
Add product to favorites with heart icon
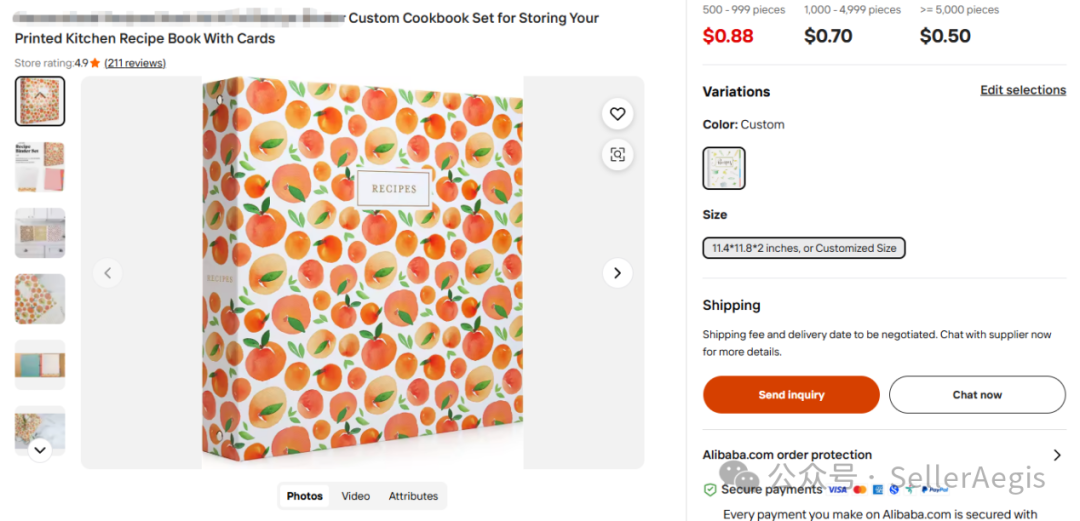(617, 114)
